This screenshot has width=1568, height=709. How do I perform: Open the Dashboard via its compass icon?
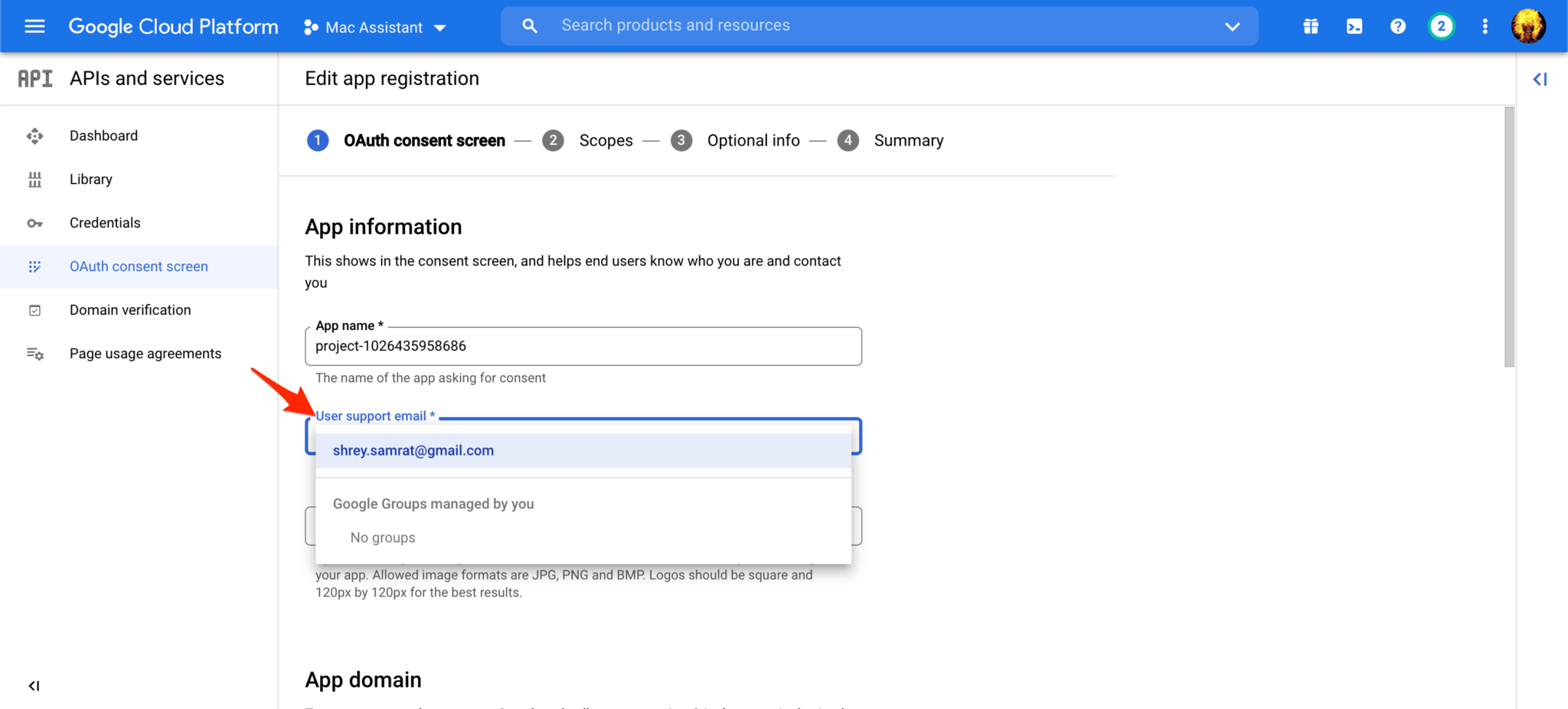coord(35,136)
